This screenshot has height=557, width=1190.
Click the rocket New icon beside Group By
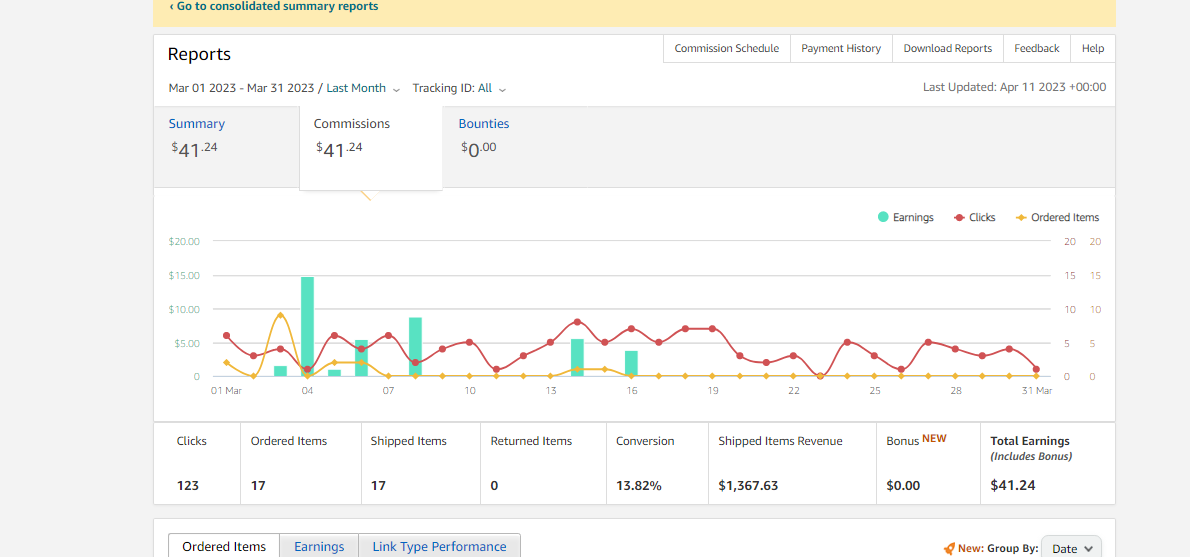click(x=949, y=549)
